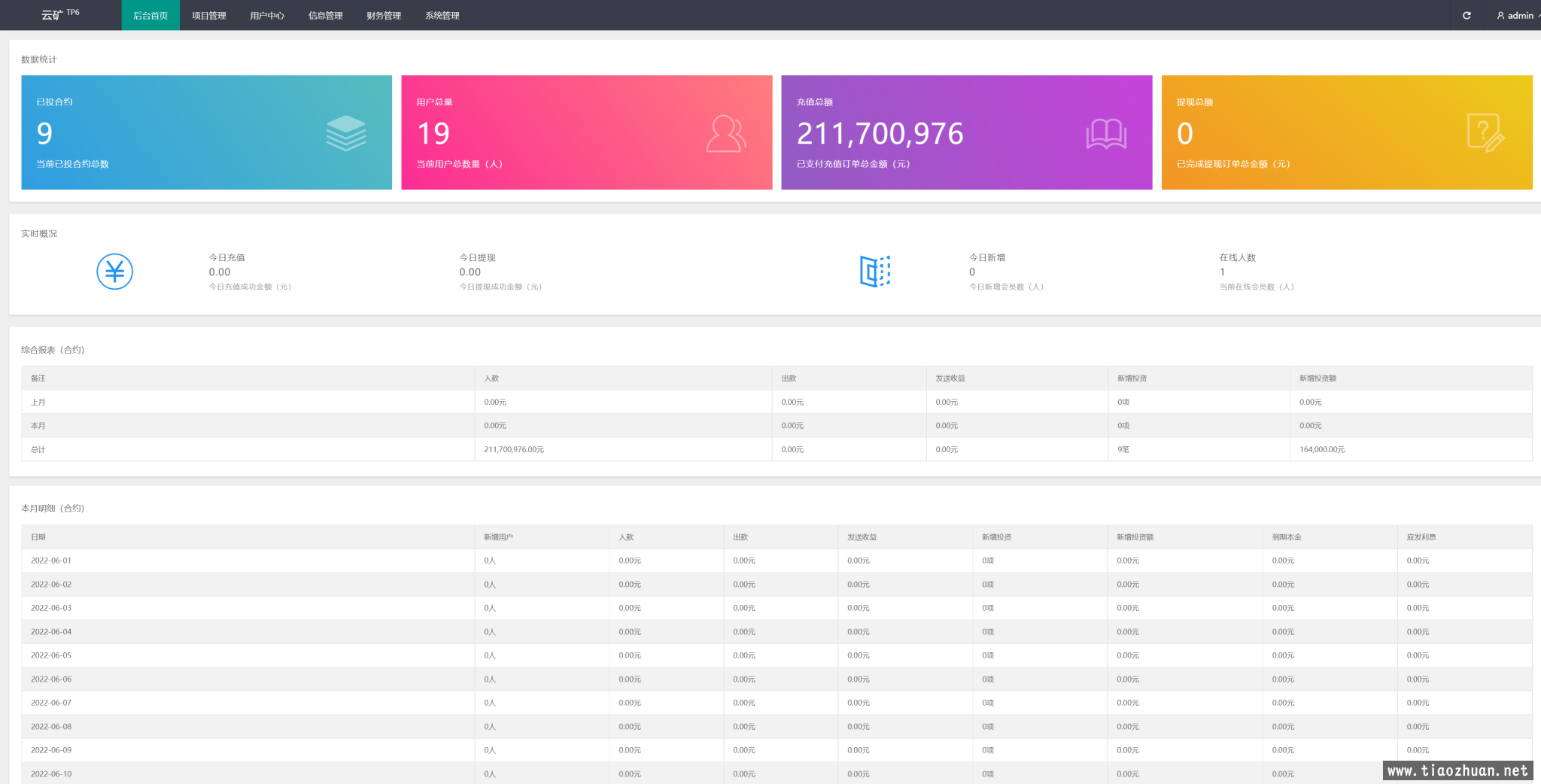Click the 今日提现 label

point(477,257)
